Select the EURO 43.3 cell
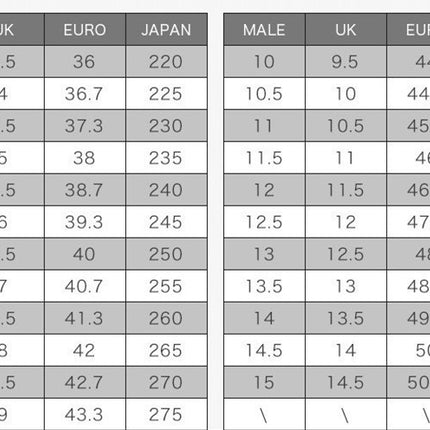 tap(85, 414)
